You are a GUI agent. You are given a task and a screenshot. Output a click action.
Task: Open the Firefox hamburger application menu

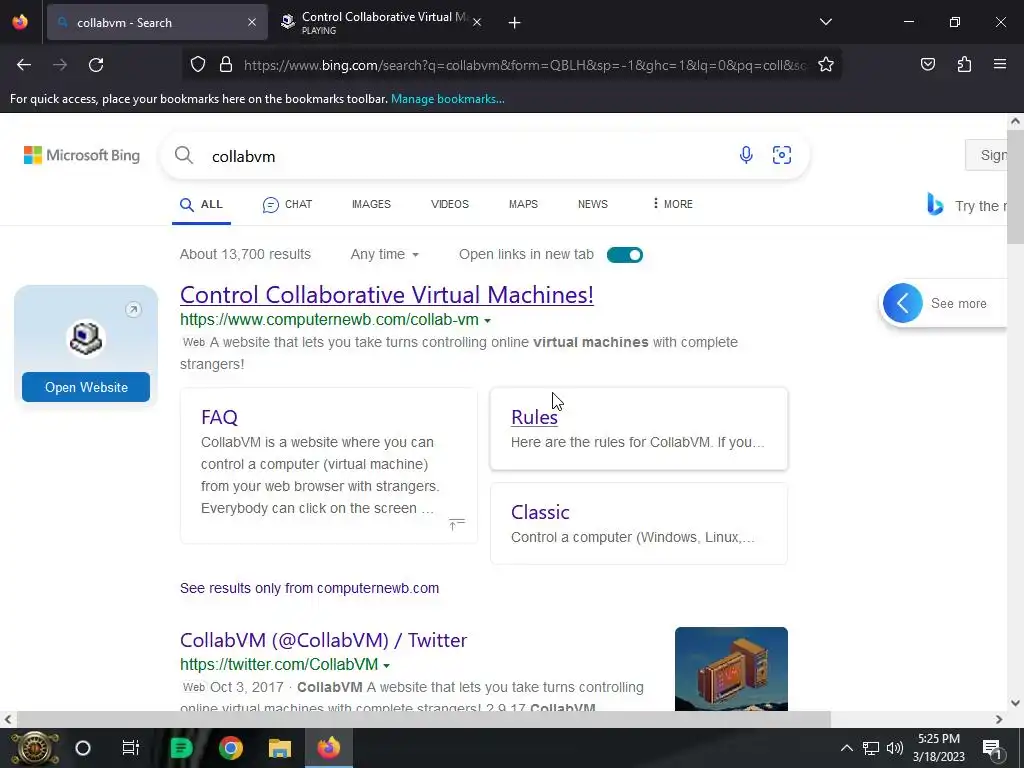[x=1000, y=64]
